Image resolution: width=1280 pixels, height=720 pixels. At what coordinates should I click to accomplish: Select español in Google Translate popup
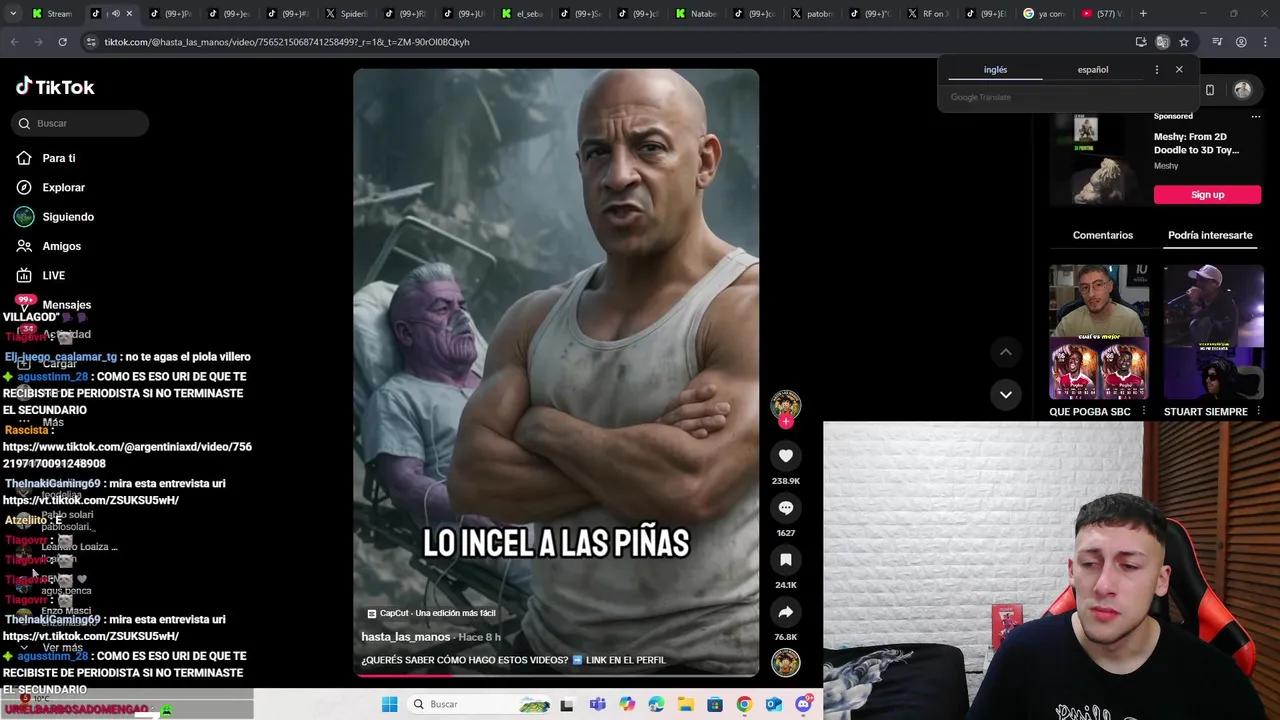1093,70
